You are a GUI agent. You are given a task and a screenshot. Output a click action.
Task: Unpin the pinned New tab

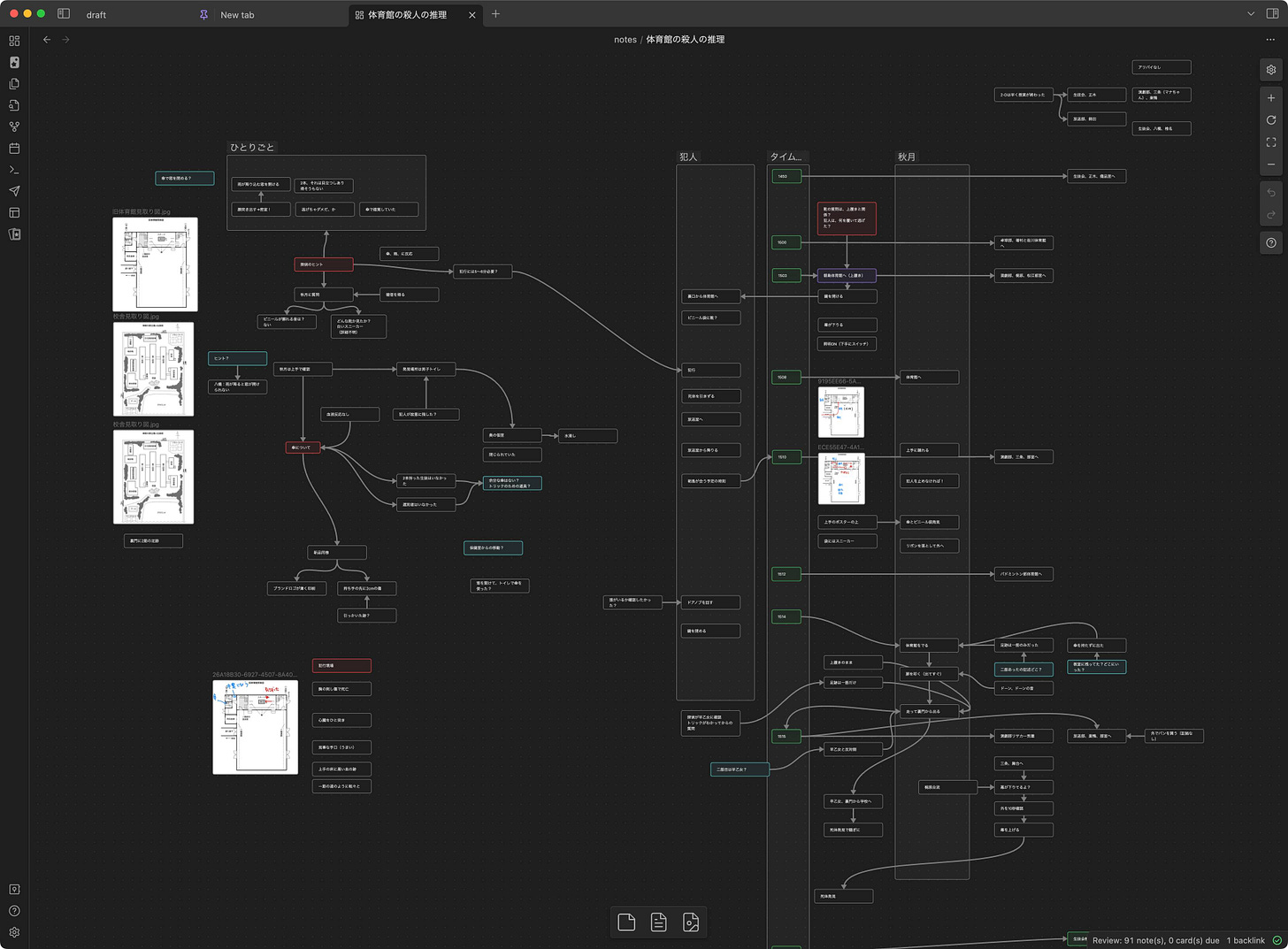click(204, 15)
